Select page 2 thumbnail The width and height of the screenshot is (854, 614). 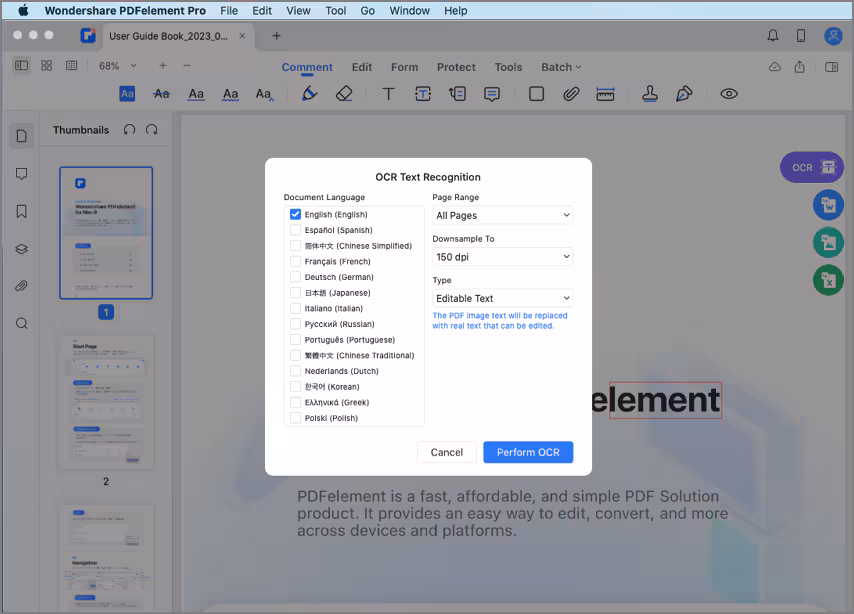click(x=106, y=403)
